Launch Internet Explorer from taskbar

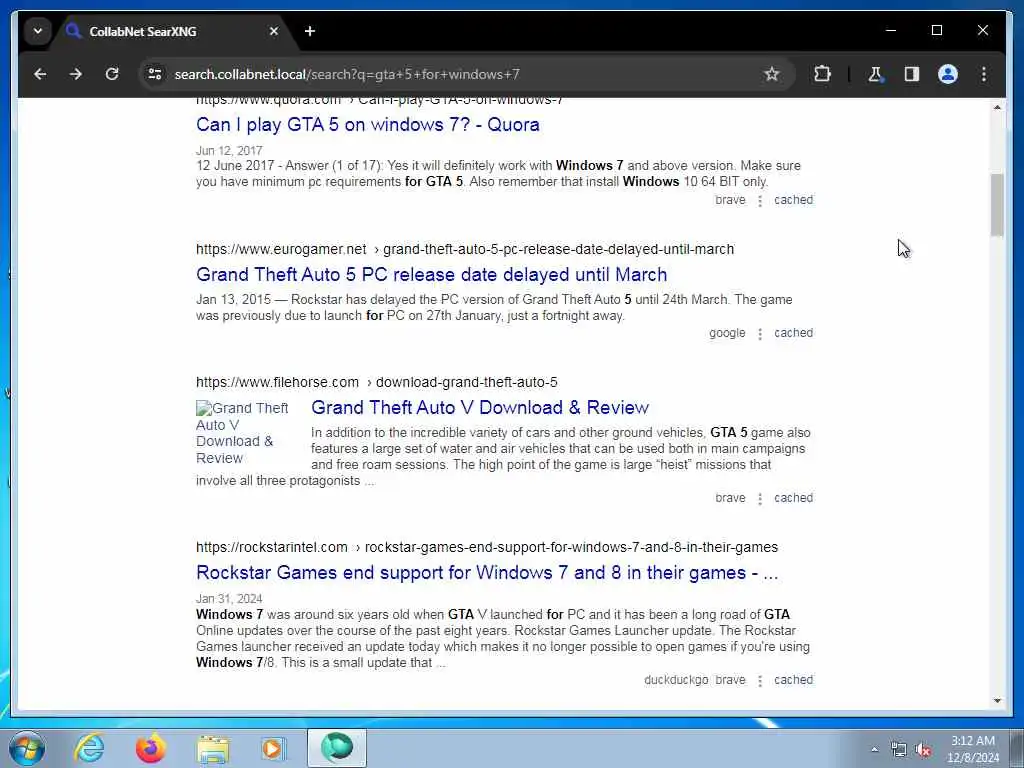click(89, 748)
